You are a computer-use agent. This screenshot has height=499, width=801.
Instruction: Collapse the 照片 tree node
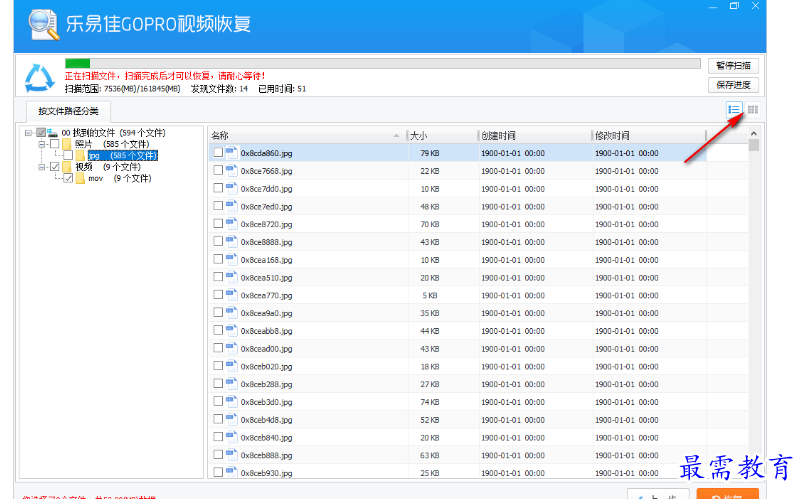coord(42,144)
